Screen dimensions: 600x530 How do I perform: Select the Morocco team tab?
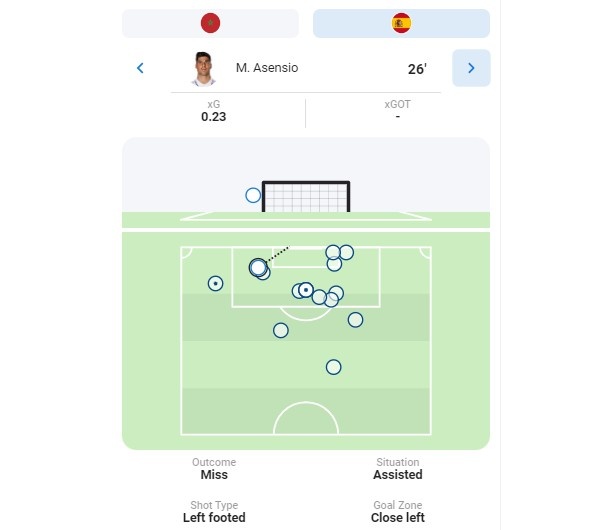210,23
